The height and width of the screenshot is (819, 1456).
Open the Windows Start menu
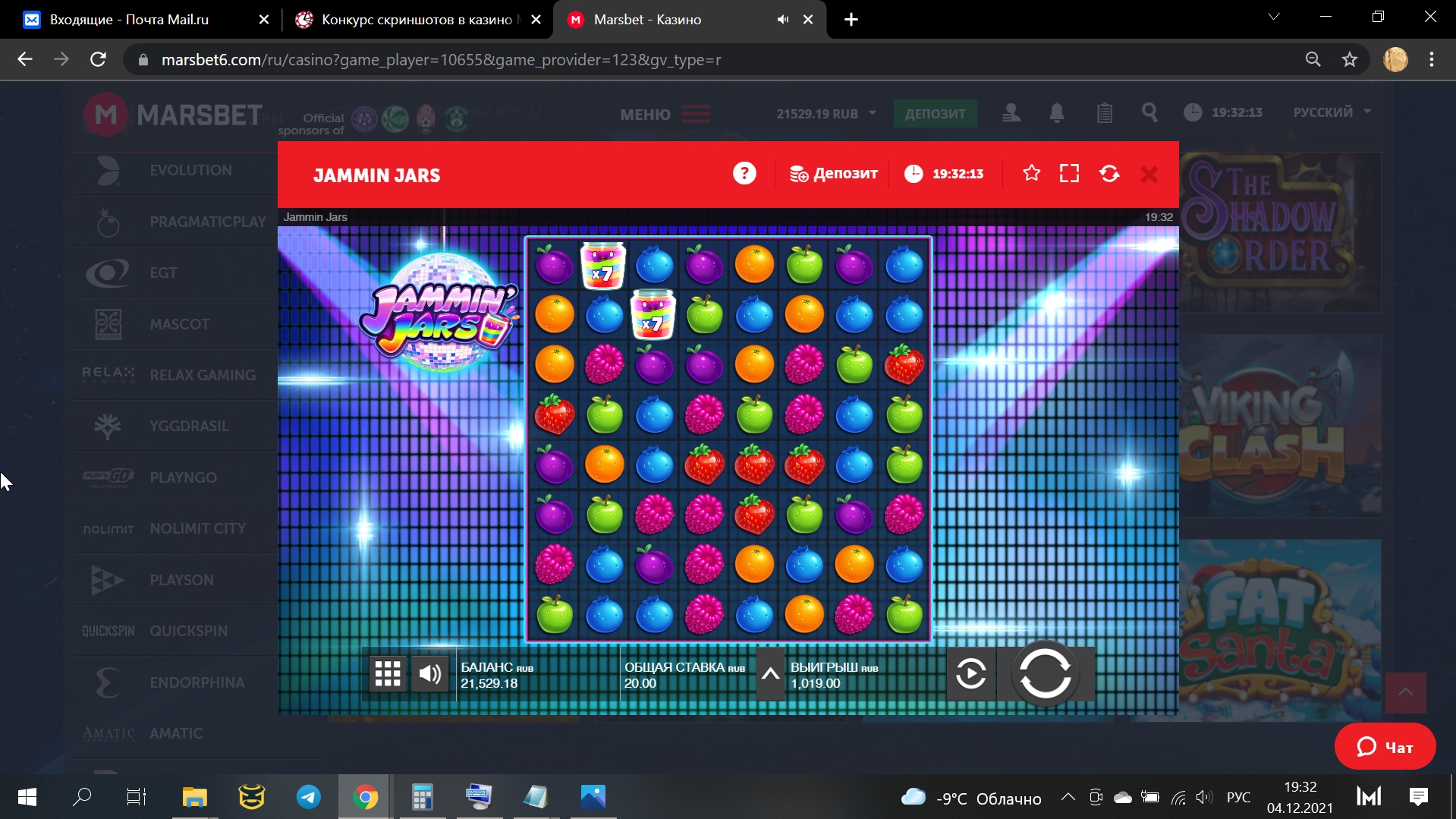pyautogui.click(x=27, y=797)
